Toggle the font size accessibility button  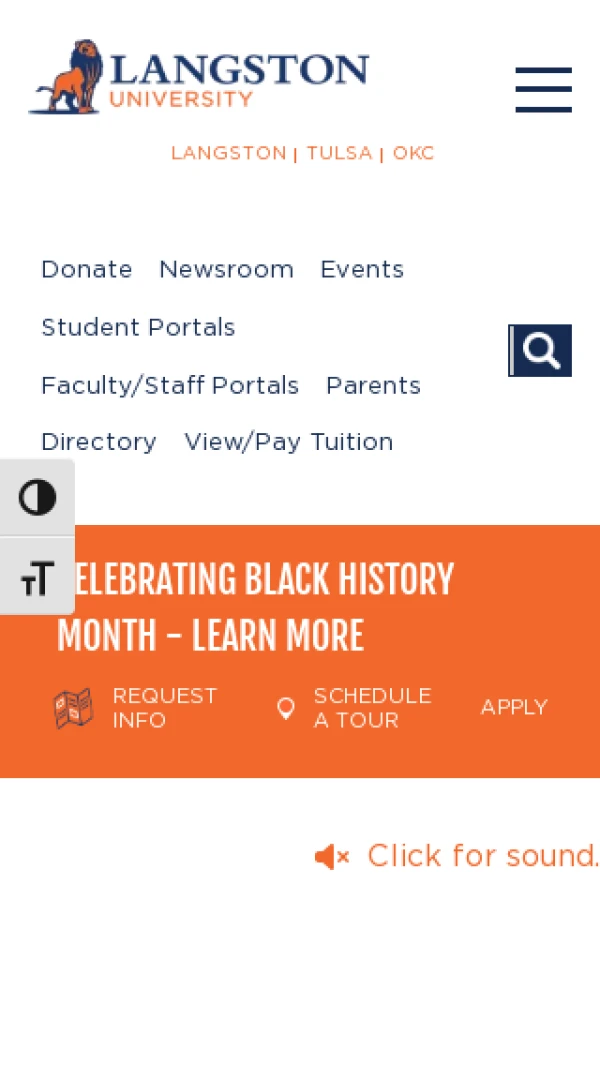click(37, 577)
